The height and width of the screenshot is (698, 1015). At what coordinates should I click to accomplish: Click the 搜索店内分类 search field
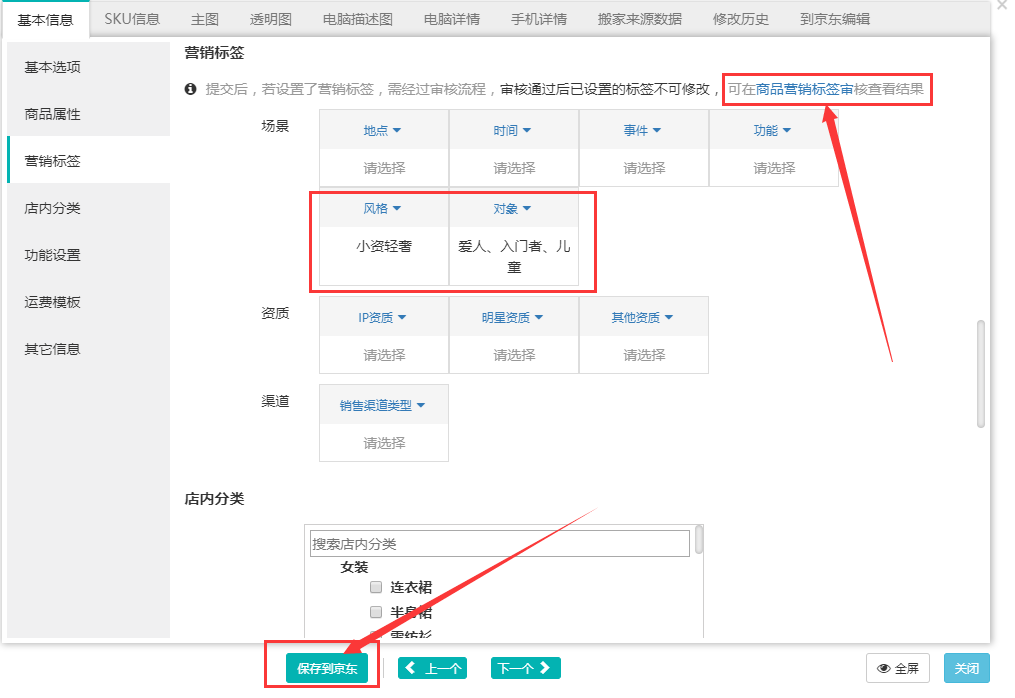click(500, 543)
